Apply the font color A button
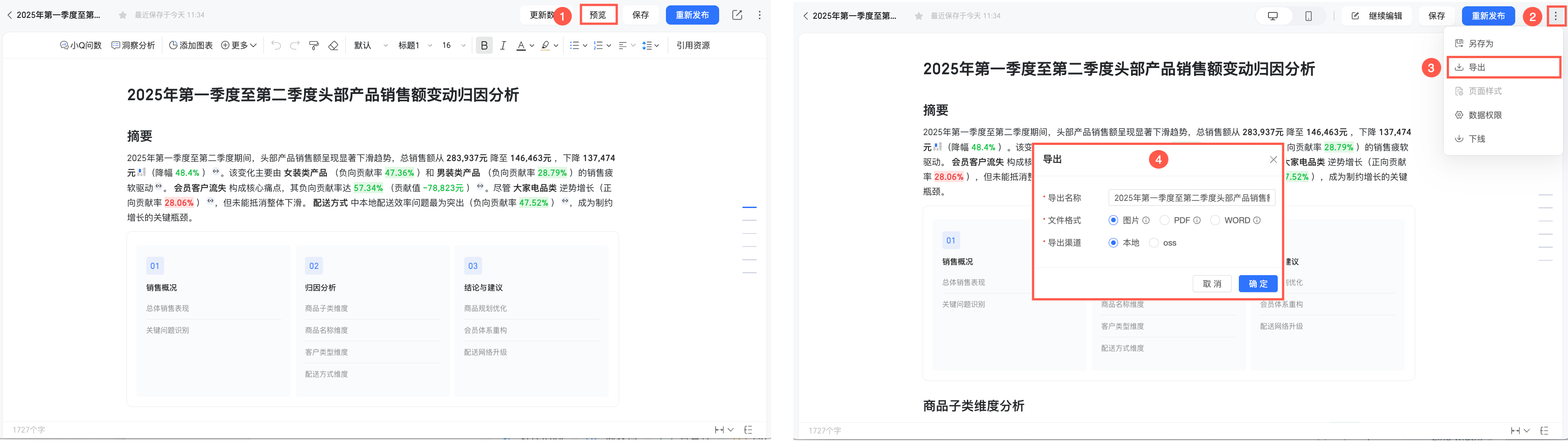 [521, 46]
